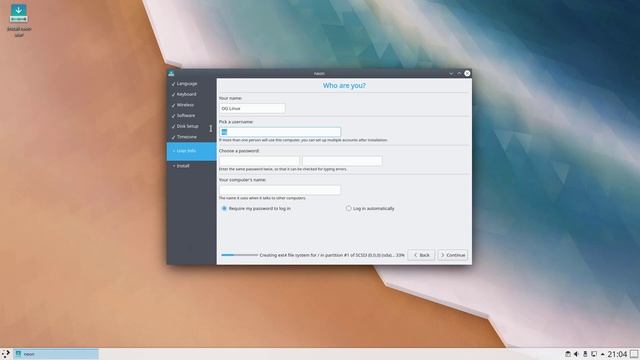Maximize the neon installer window

point(459,73)
